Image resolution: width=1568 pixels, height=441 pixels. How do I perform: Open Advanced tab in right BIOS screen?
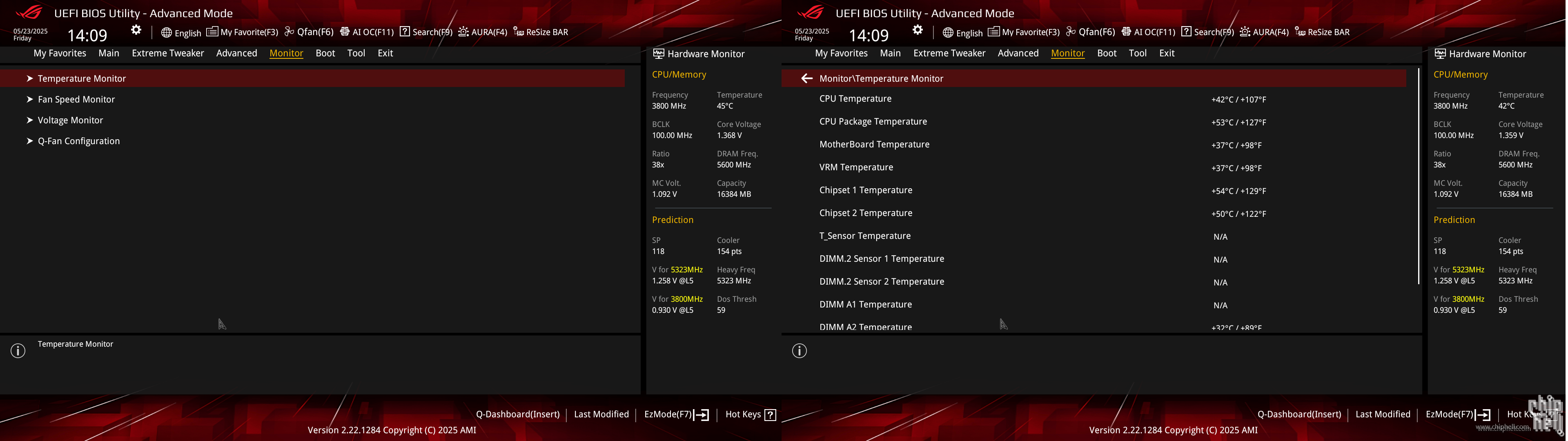click(1018, 53)
